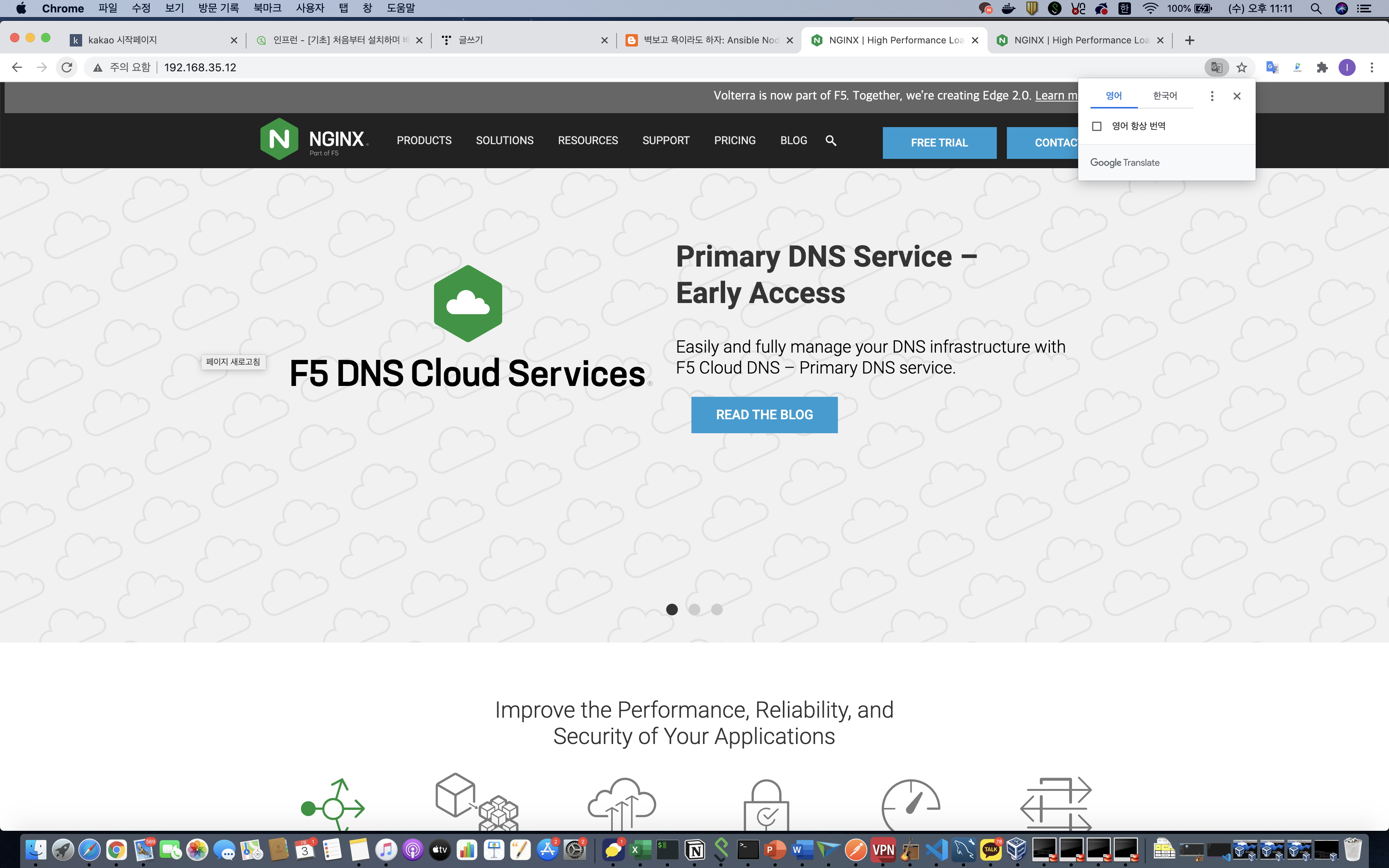Open translate popup three-dot options menu
Viewport: 1389px width, 868px height.
1211,96
